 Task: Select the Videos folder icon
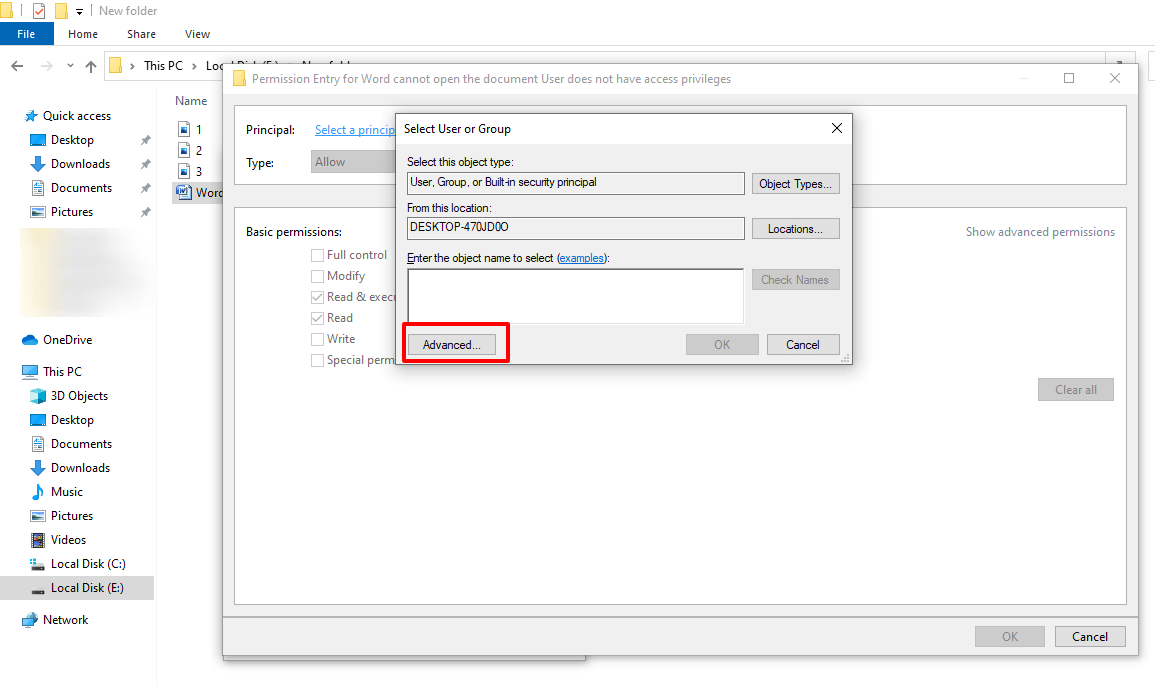(x=38, y=540)
